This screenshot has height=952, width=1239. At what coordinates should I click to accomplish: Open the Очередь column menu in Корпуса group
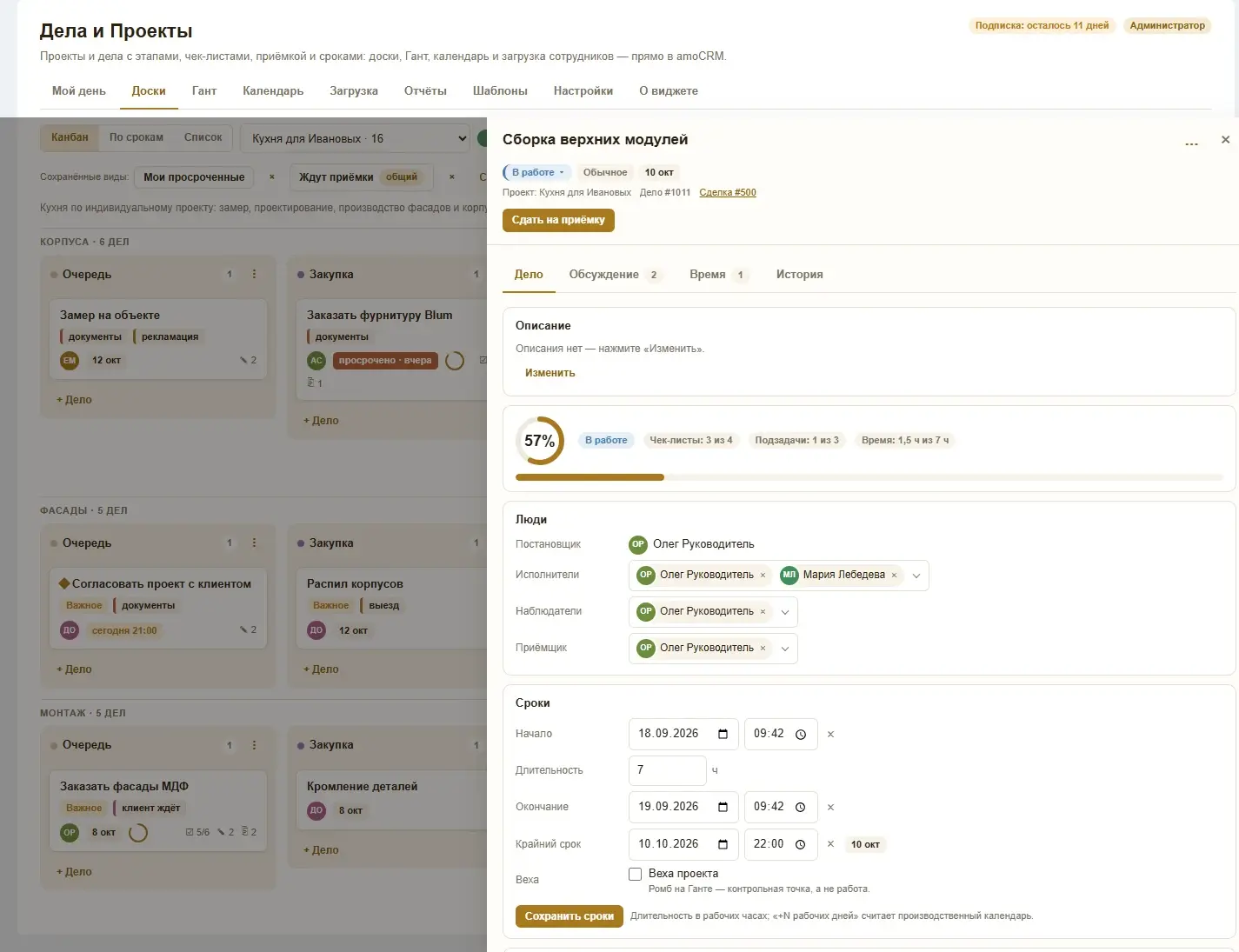(254, 274)
